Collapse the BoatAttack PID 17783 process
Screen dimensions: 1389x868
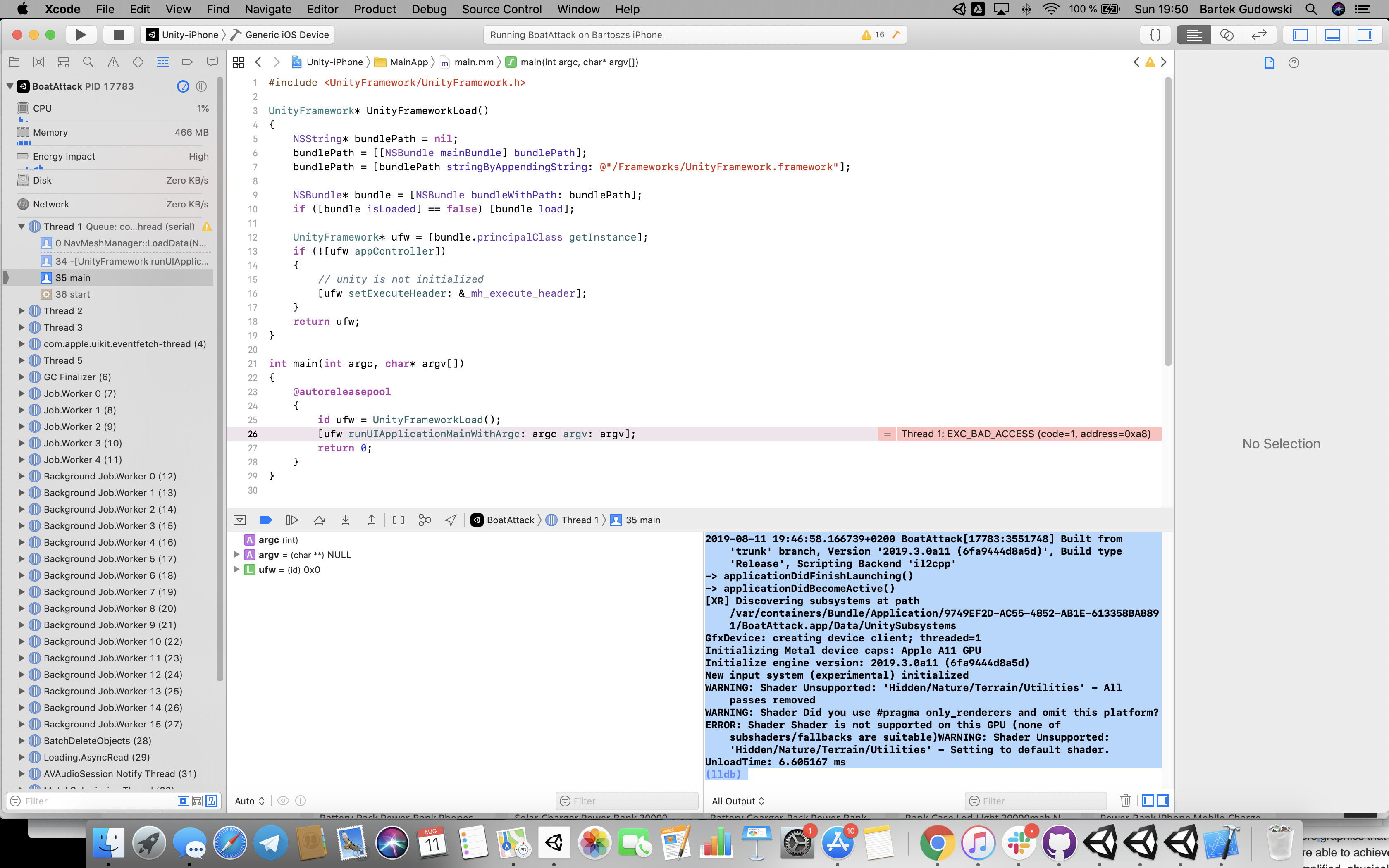coord(9,86)
